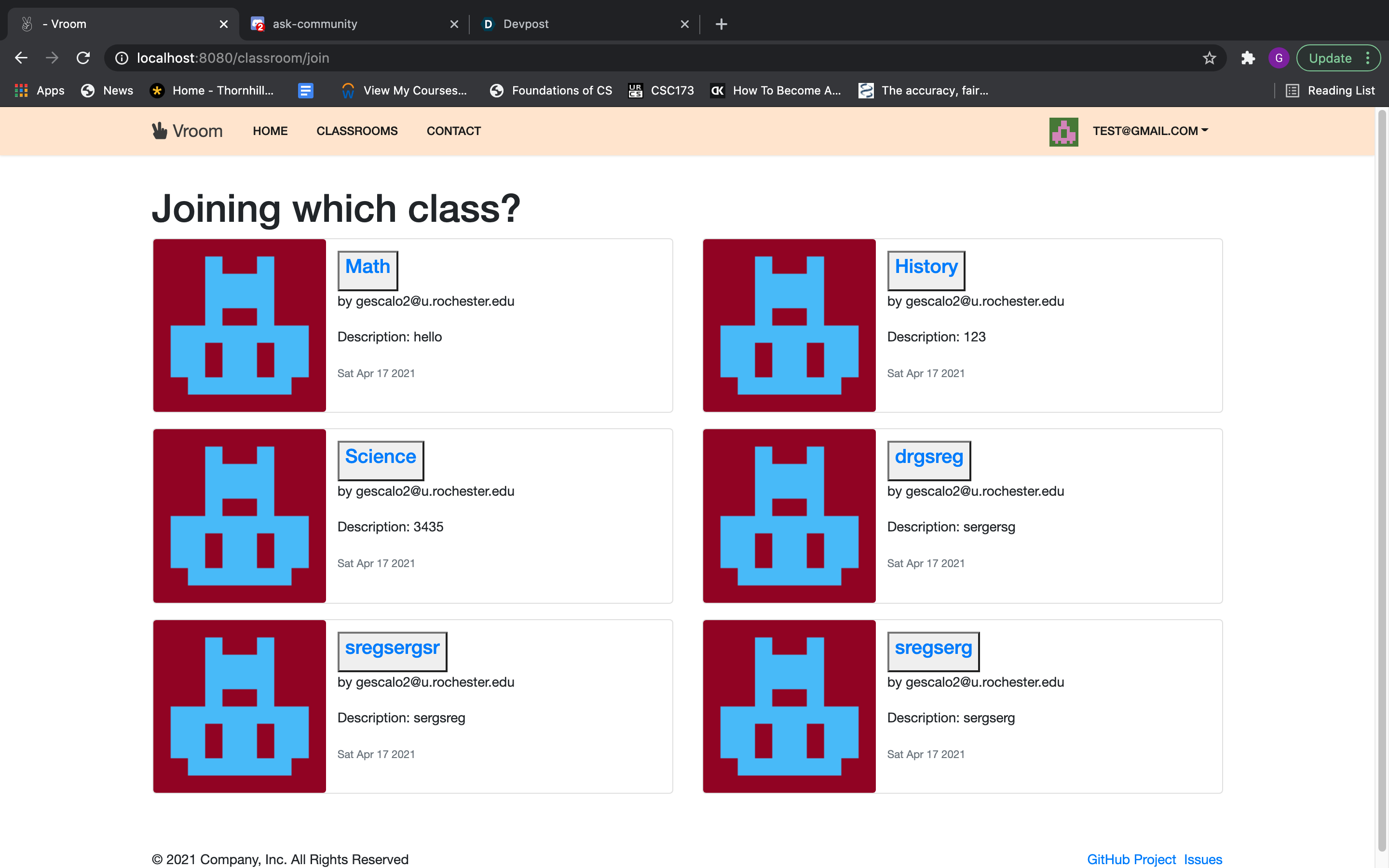Viewport: 1389px width, 868px height.
Task: Select the History class button
Action: coord(925,269)
